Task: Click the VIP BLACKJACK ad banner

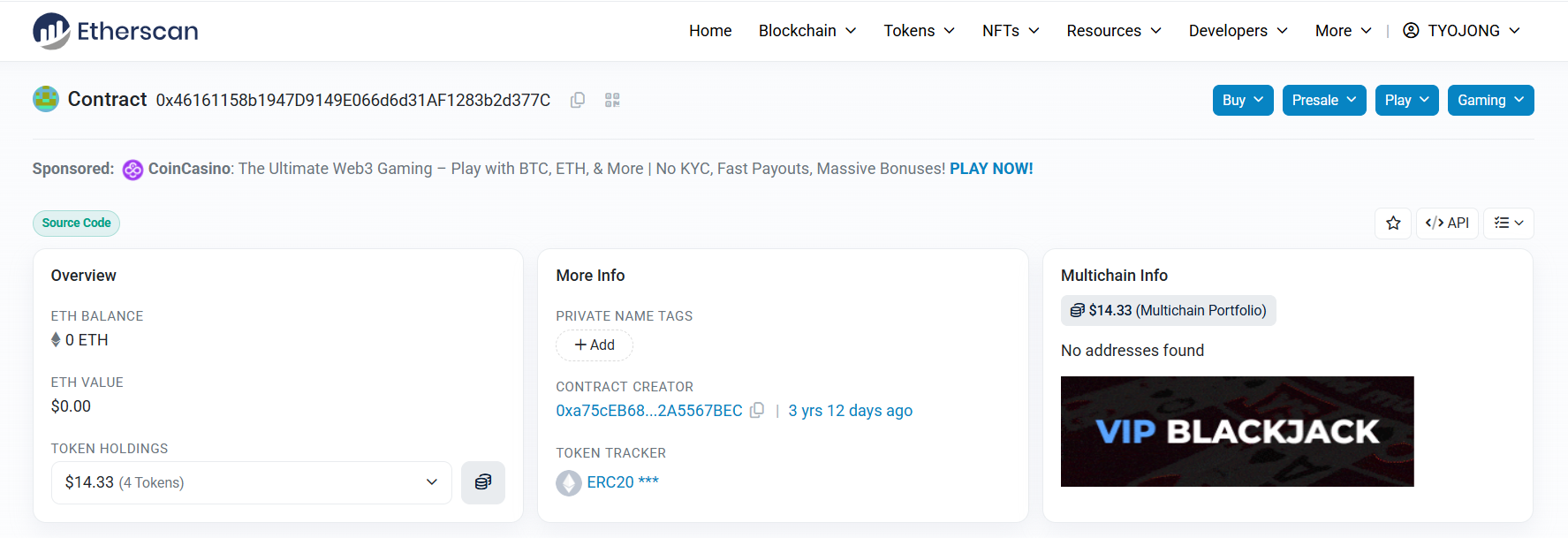Action: (x=1237, y=431)
